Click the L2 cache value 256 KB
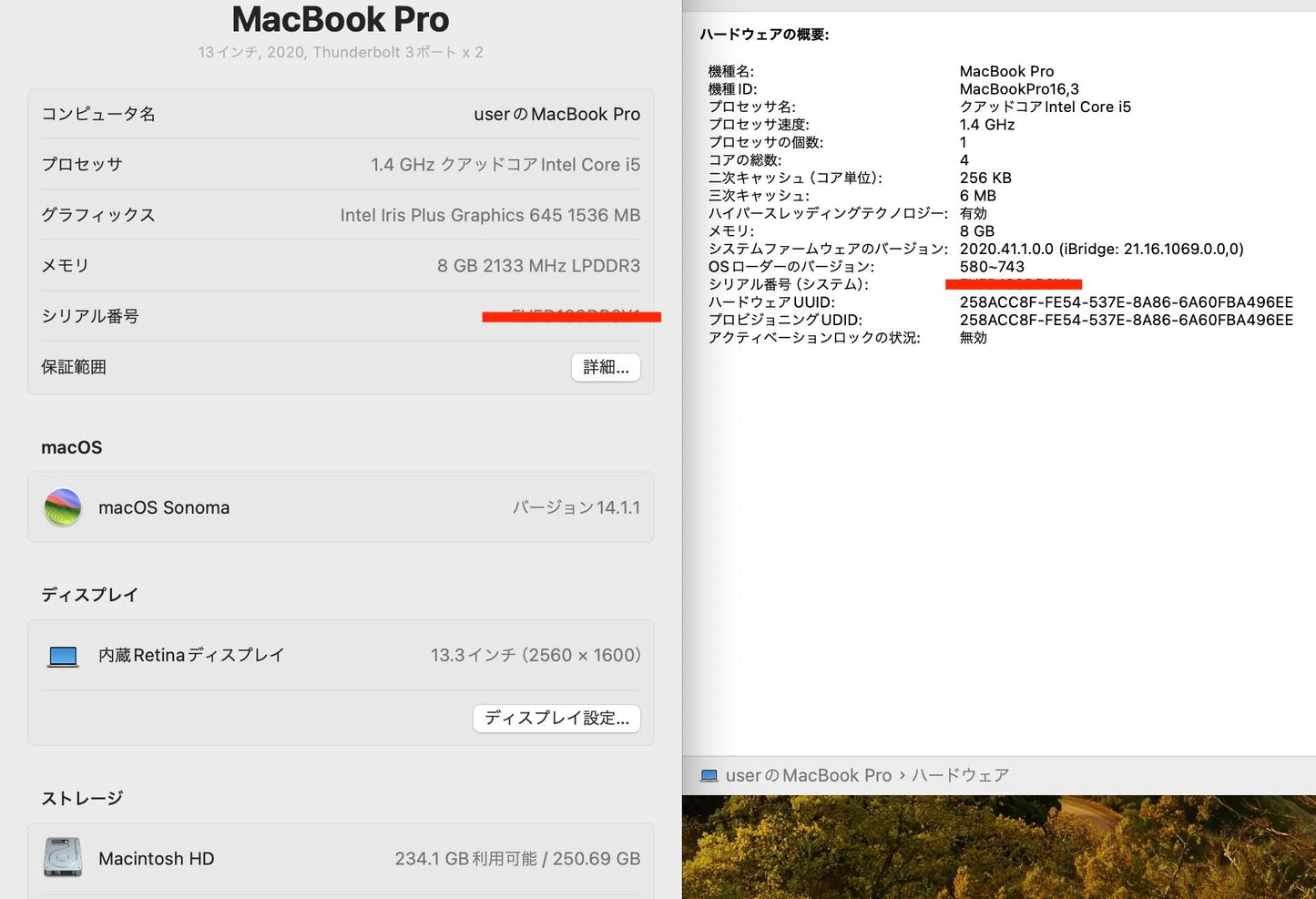Image resolution: width=1316 pixels, height=899 pixels. (x=985, y=178)
